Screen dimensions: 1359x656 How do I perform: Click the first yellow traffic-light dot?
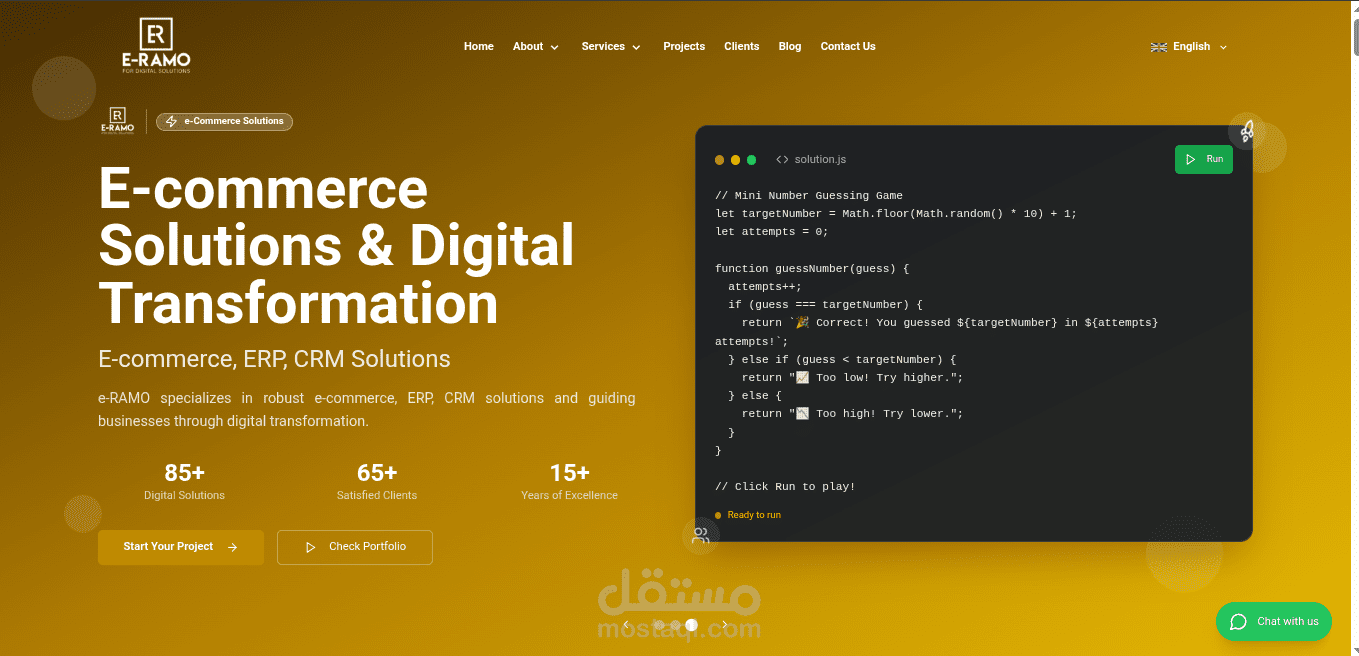719,159
